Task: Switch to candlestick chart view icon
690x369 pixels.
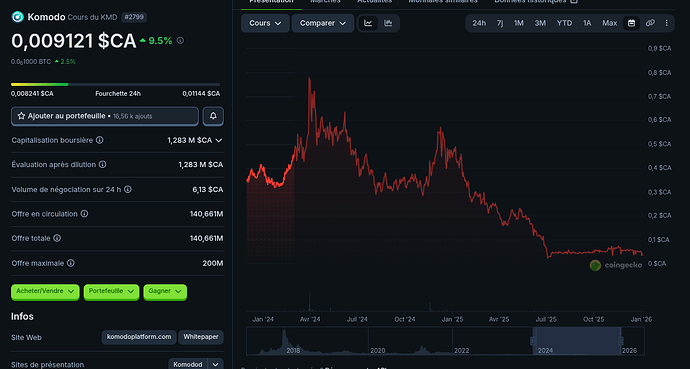Action: [388, 23]
